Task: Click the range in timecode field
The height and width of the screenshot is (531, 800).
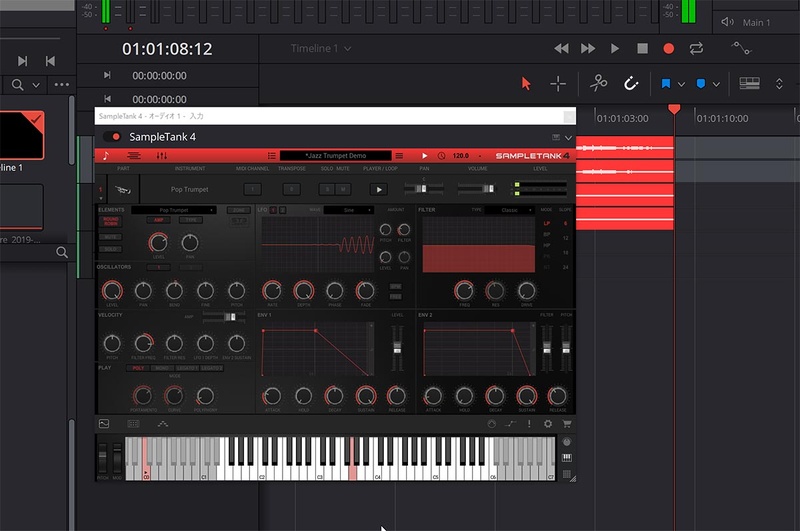Action: (x=159, y=75)
